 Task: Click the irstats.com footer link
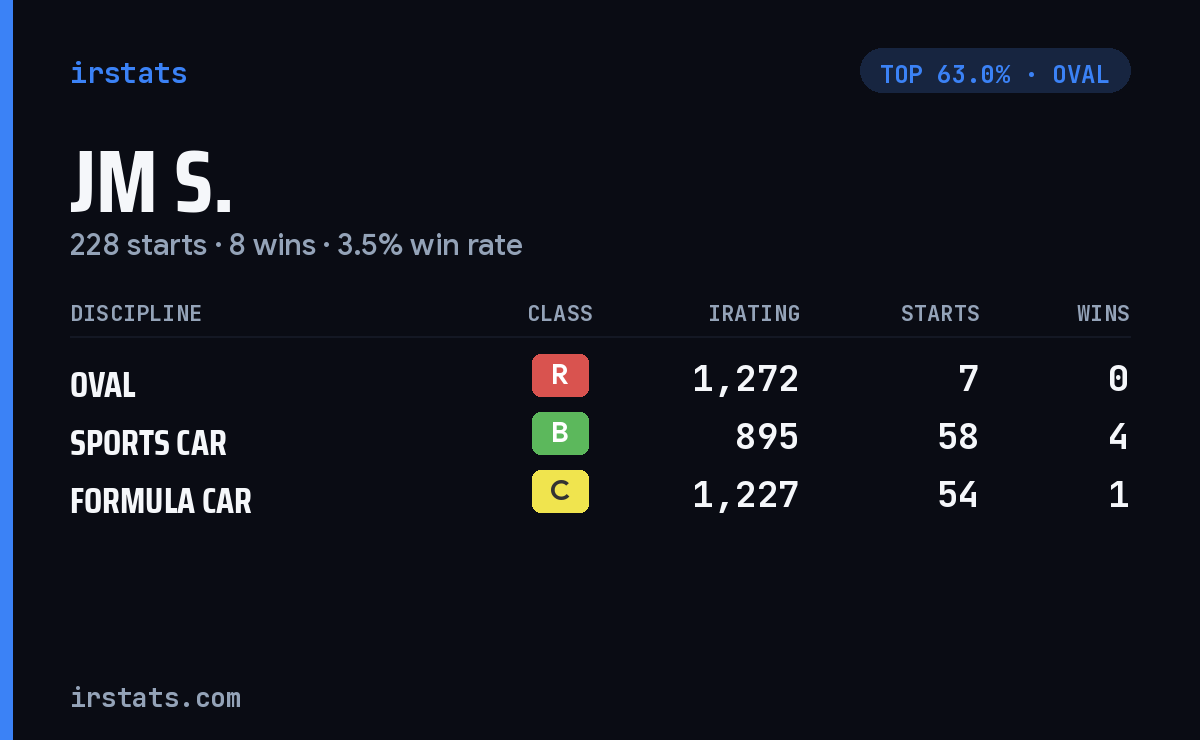pyautogui.click(x=155, y=697)
